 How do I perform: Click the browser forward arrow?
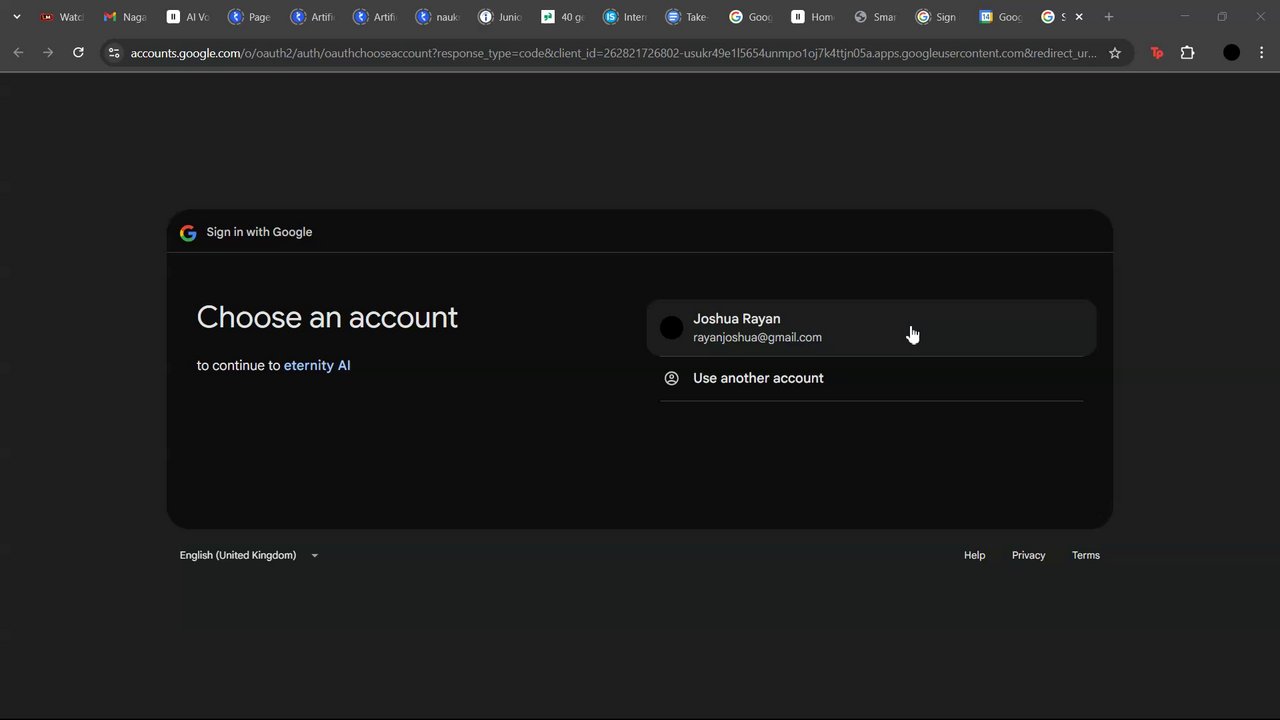(48, 53)
